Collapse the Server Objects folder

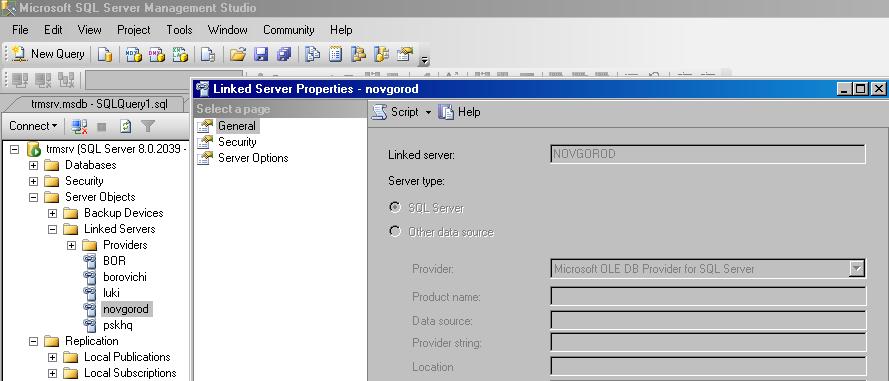click(x=33, y=197)
